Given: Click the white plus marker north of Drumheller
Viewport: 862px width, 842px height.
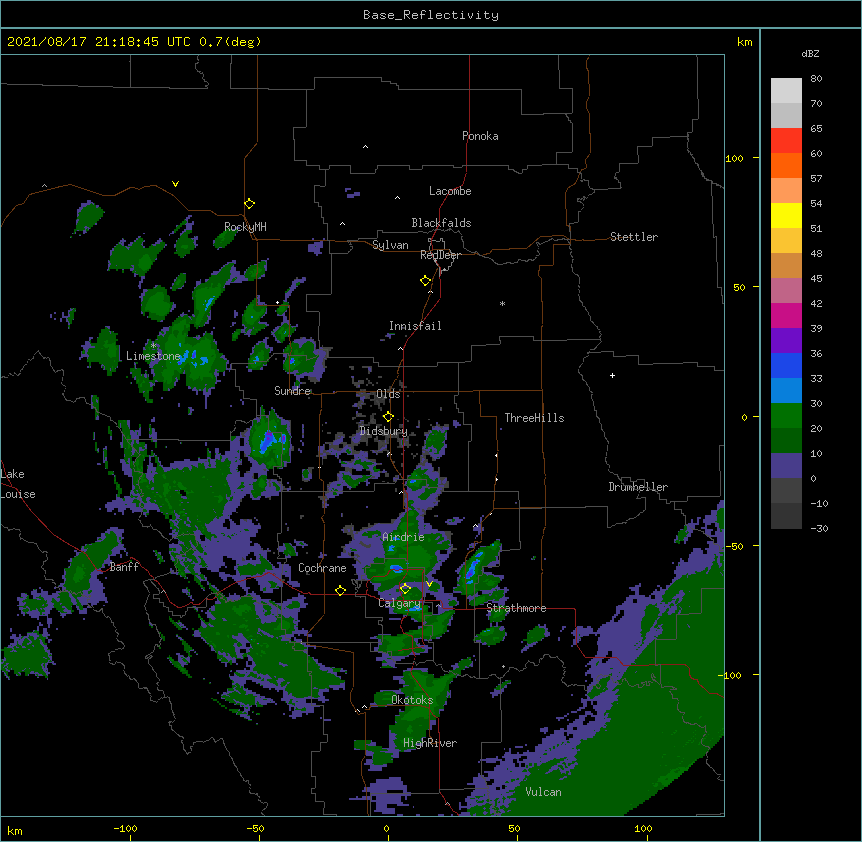Looking at the screenshot, I should (612, 375).
